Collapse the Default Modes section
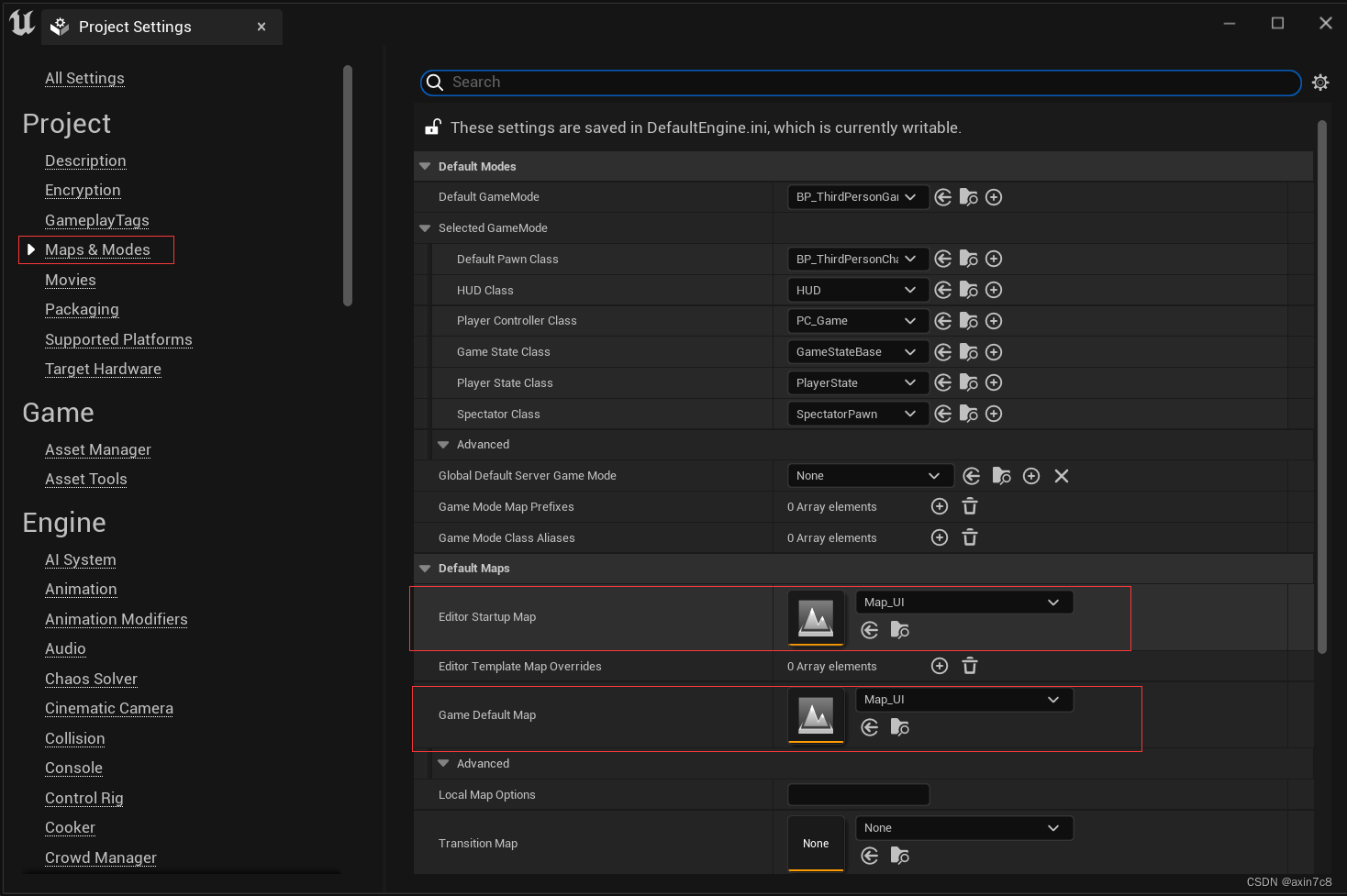This screenshot has width=1347, height=896. [425, 166]
